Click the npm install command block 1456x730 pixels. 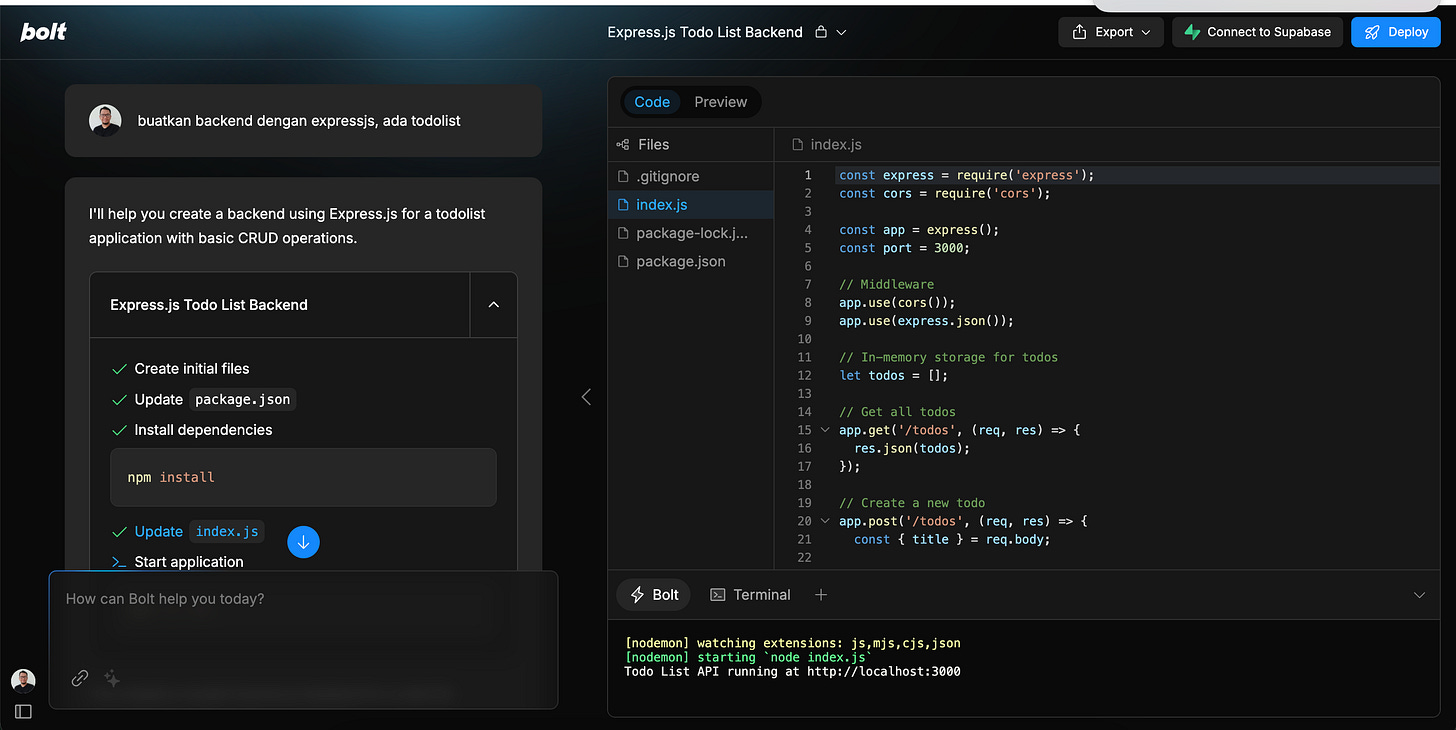coord(303,477)
